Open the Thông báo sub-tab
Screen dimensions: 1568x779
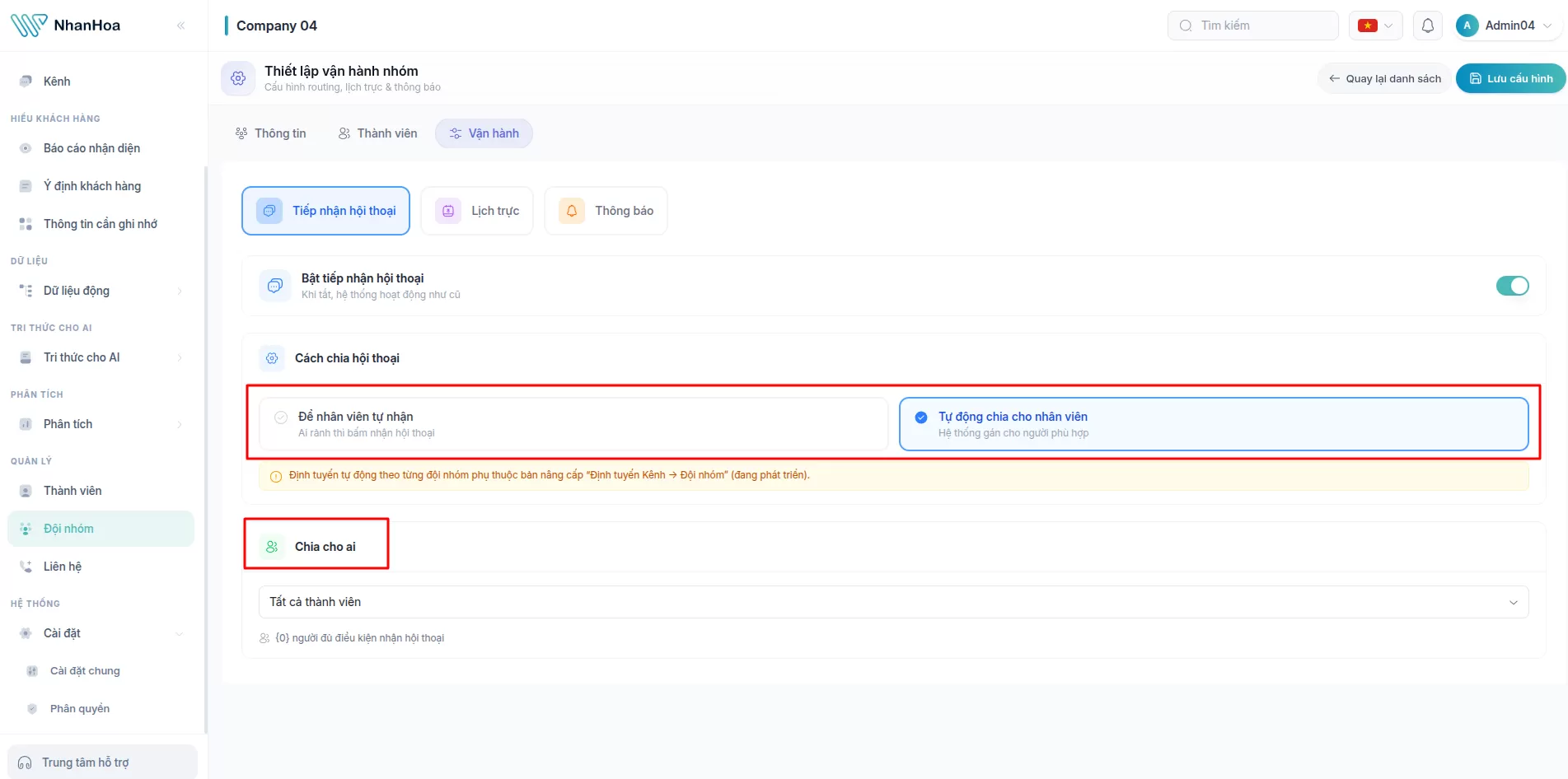point(606,211)
